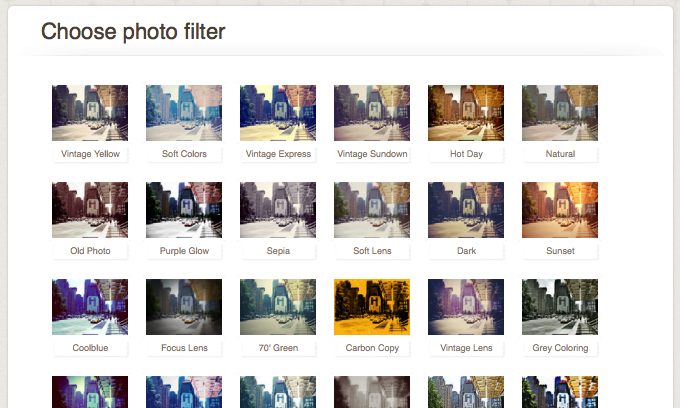Click the Carbon Copy label

[x=372, y=348]
